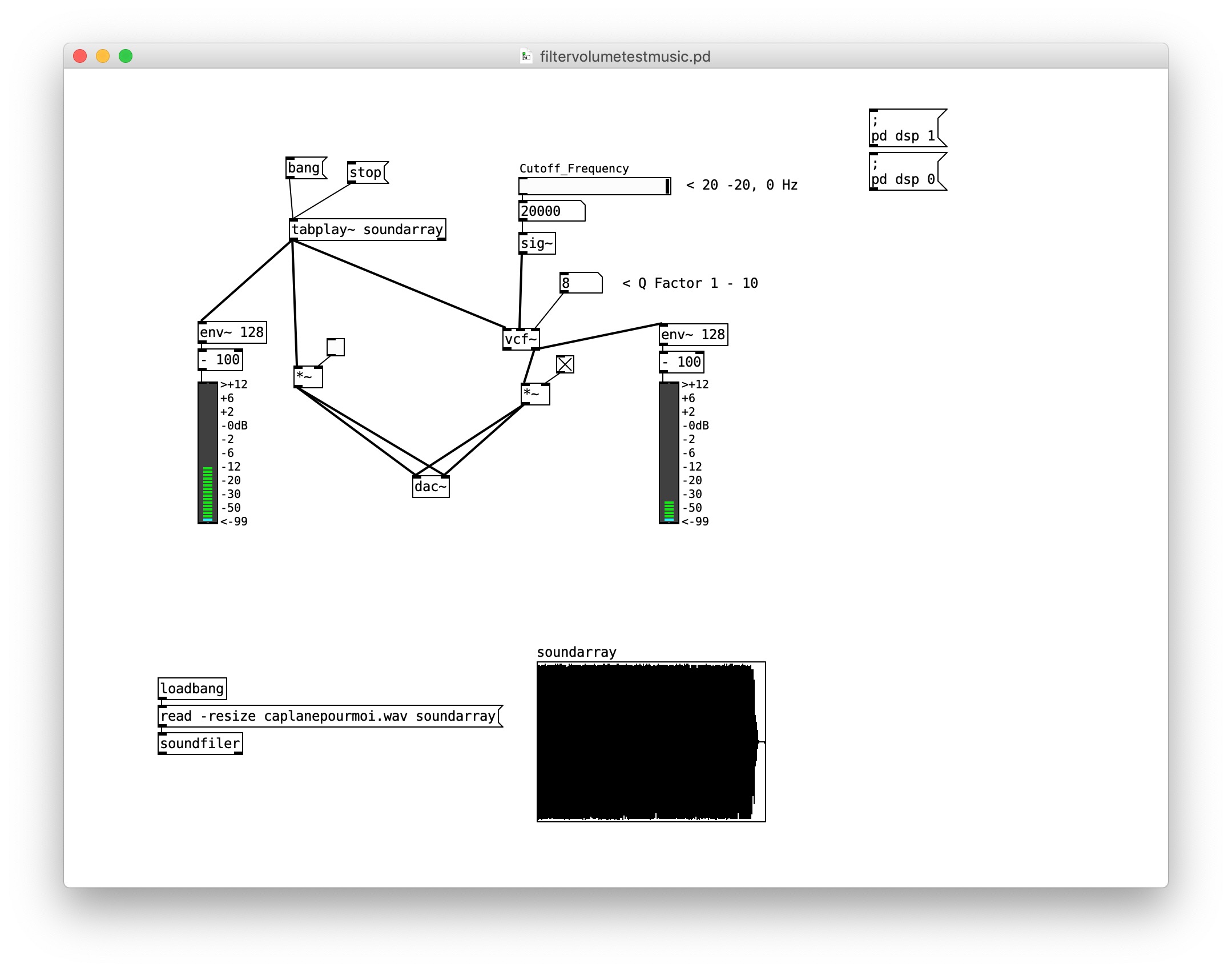Click the '< 20 -20, 0 Hz' comment
Screen dimensions: 1232x972
pos(742,185)
